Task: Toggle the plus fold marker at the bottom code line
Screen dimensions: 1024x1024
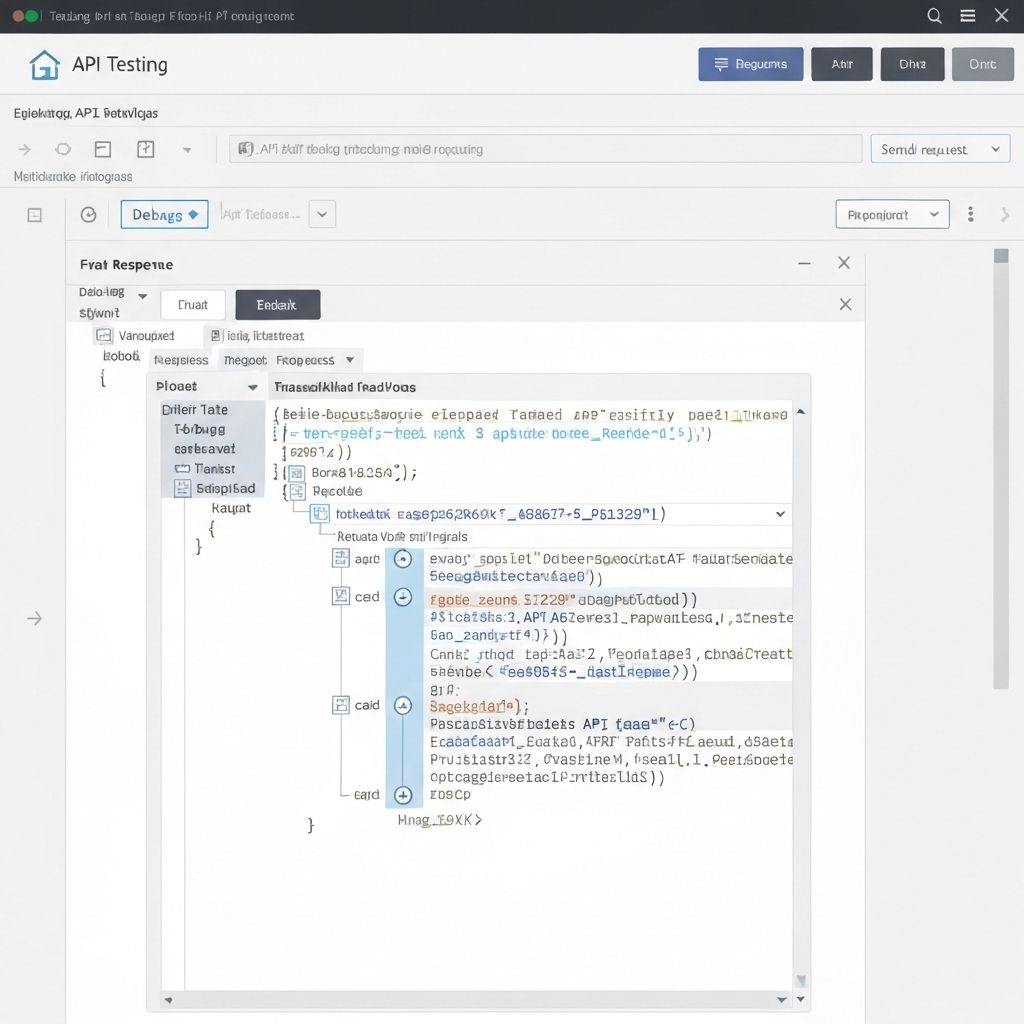Action: tap(403, 795)
